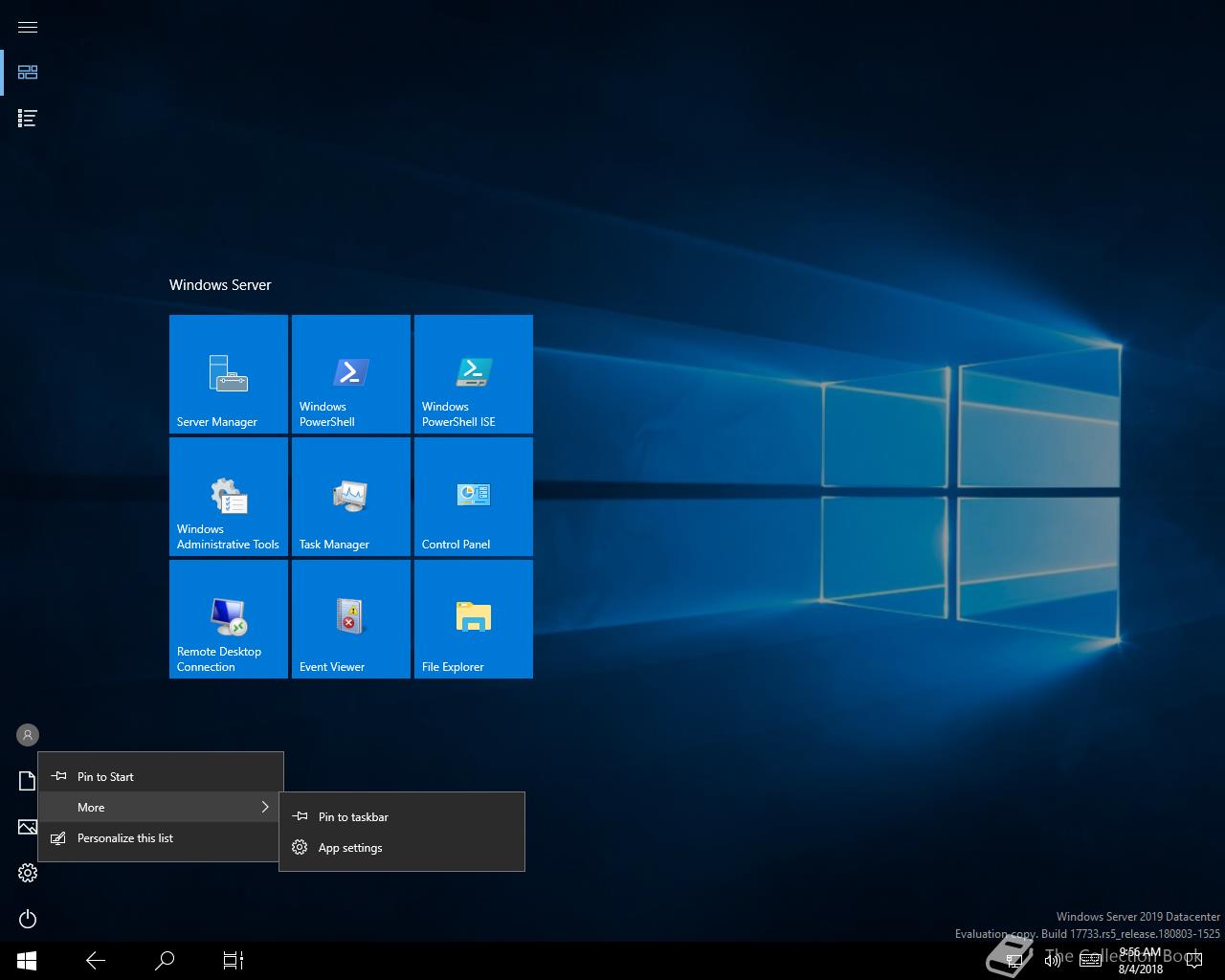The width and height of the screenshot is (1225, 980).
Task: Open Pictures icon in Start sidebar
Action: click(27, 827)
